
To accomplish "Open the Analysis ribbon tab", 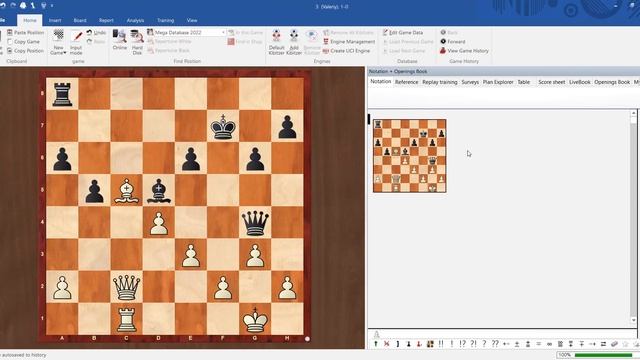I will (135, 20).
